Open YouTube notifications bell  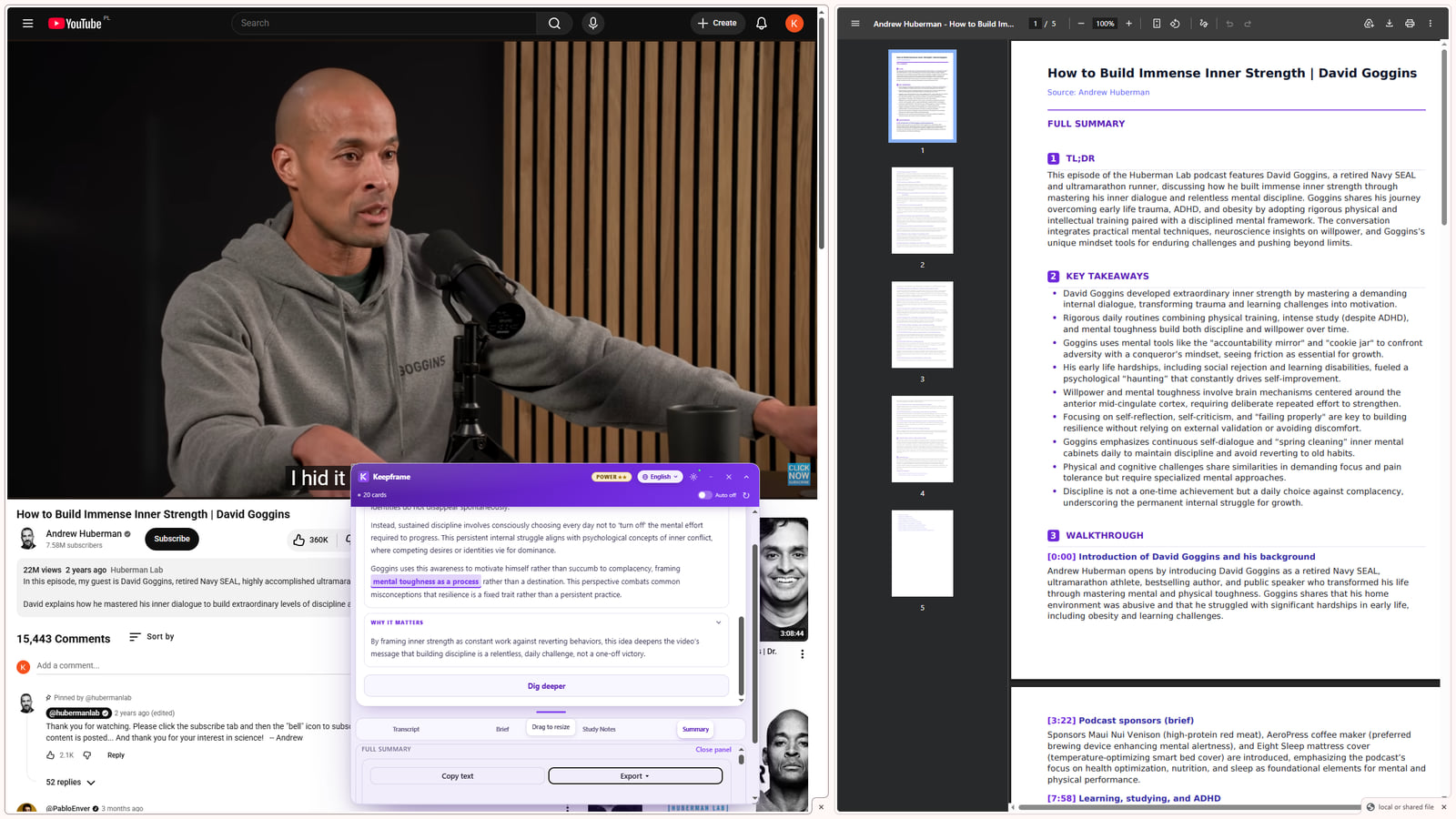pos(762,24)
